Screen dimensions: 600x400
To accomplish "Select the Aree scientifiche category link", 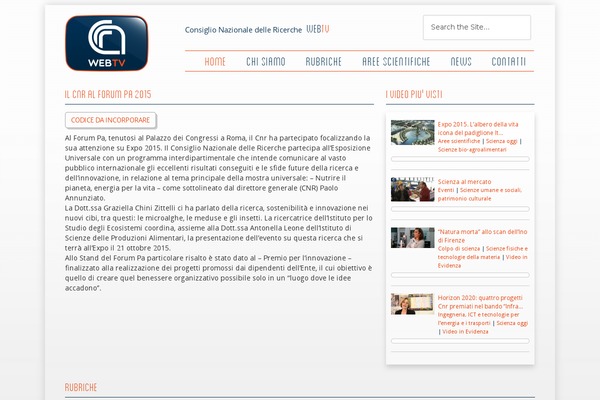I will (459, 141).
